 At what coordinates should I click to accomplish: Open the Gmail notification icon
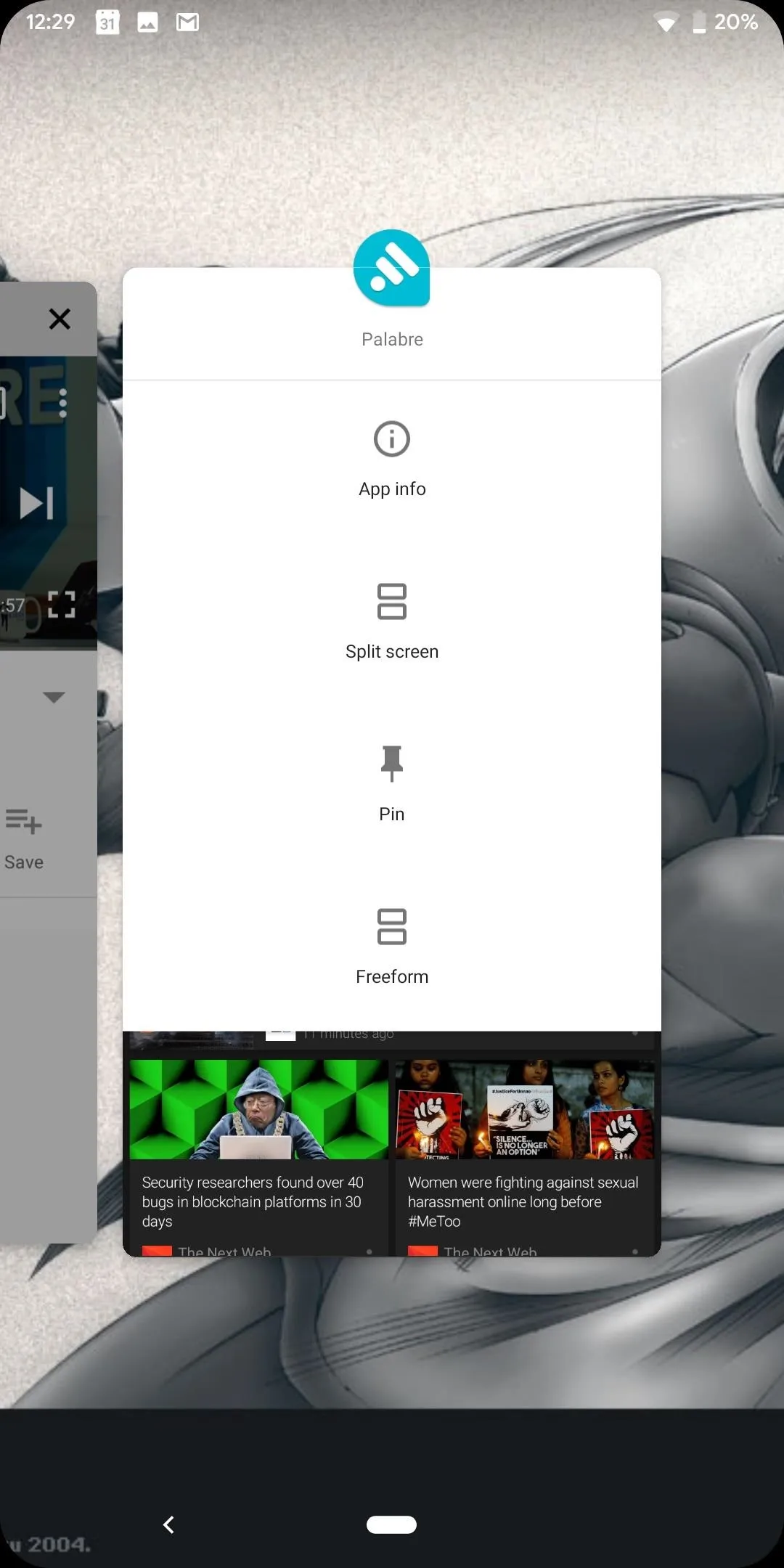(x=187, y=23)
